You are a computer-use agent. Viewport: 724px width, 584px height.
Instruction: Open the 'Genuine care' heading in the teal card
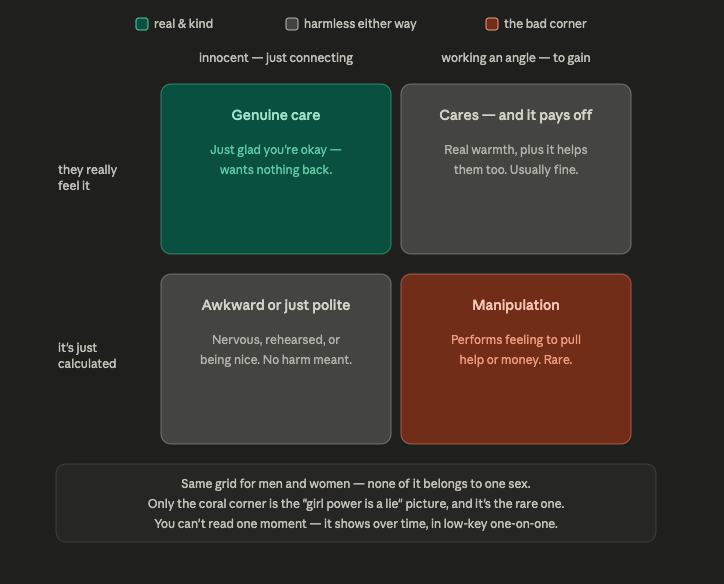276,115
